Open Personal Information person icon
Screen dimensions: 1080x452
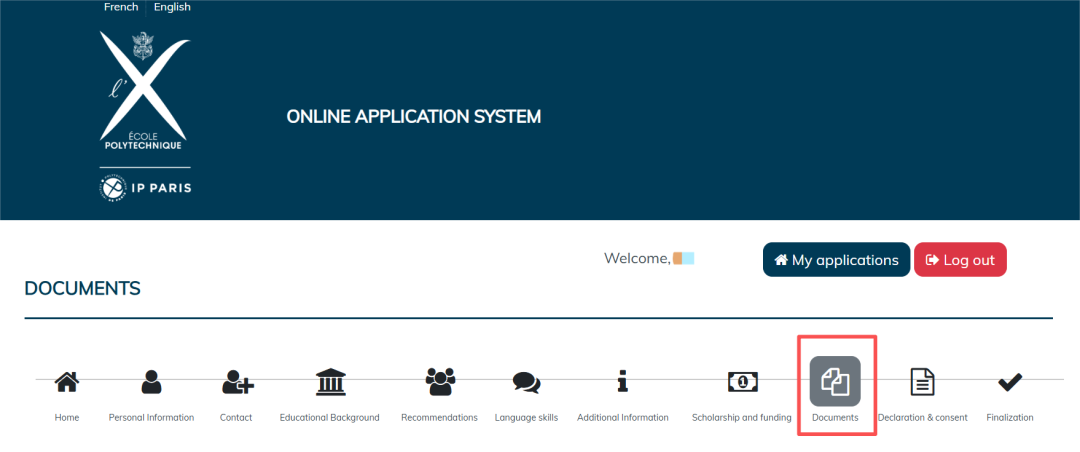click(151, 381)
